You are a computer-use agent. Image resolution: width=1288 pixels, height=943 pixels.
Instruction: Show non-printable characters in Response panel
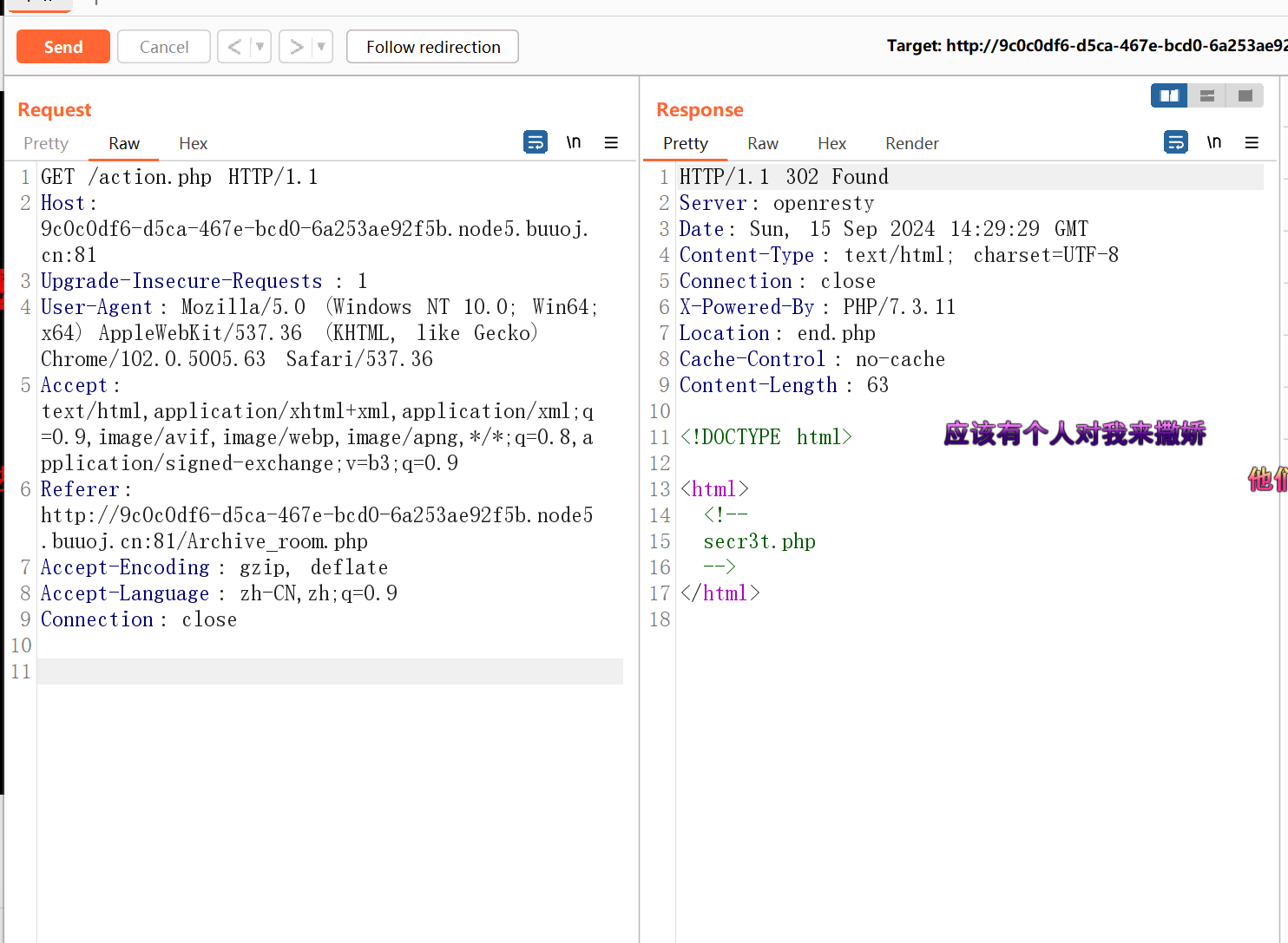1213,142
